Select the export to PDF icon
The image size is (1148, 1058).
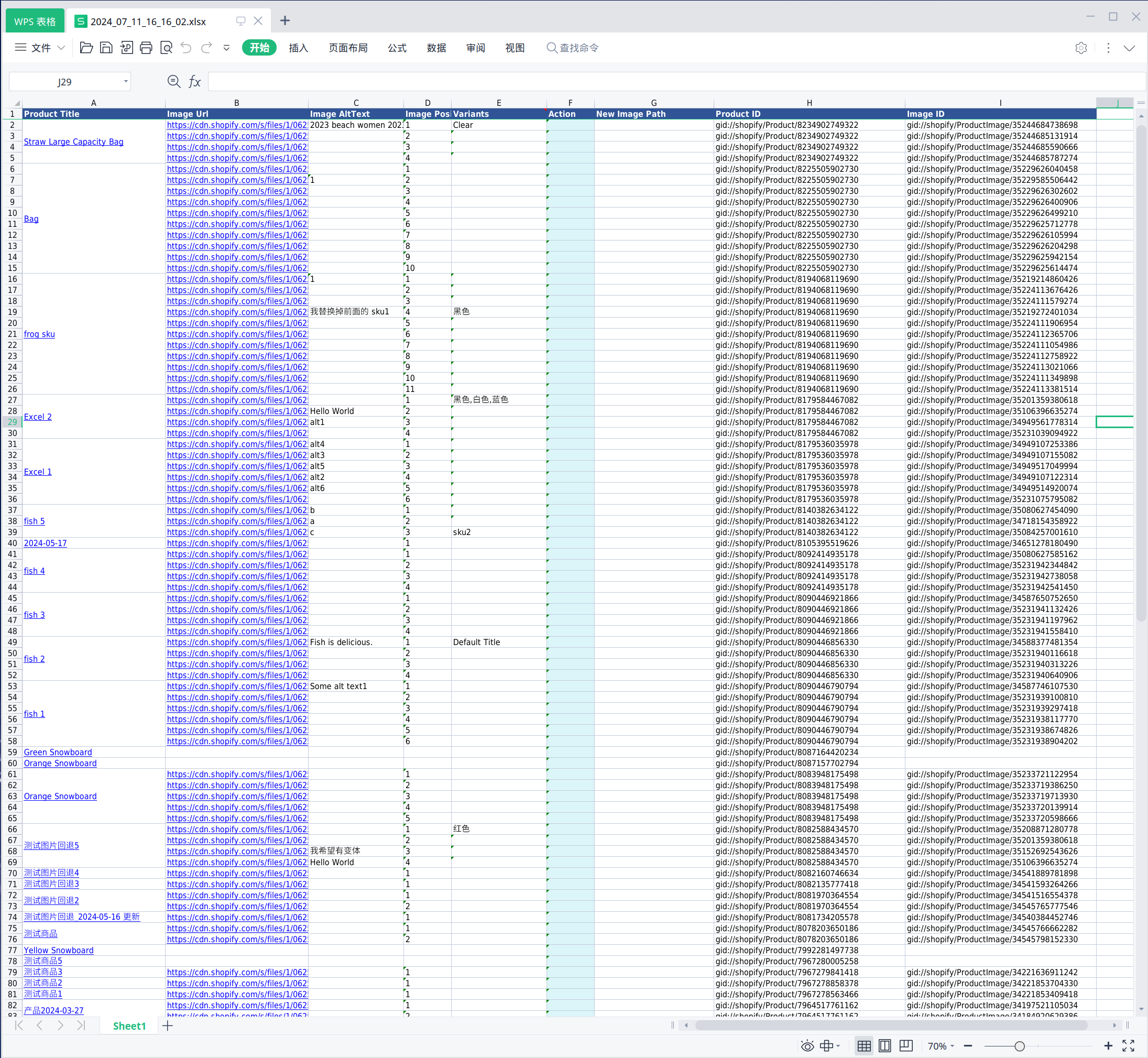click(x=126, y=48)
